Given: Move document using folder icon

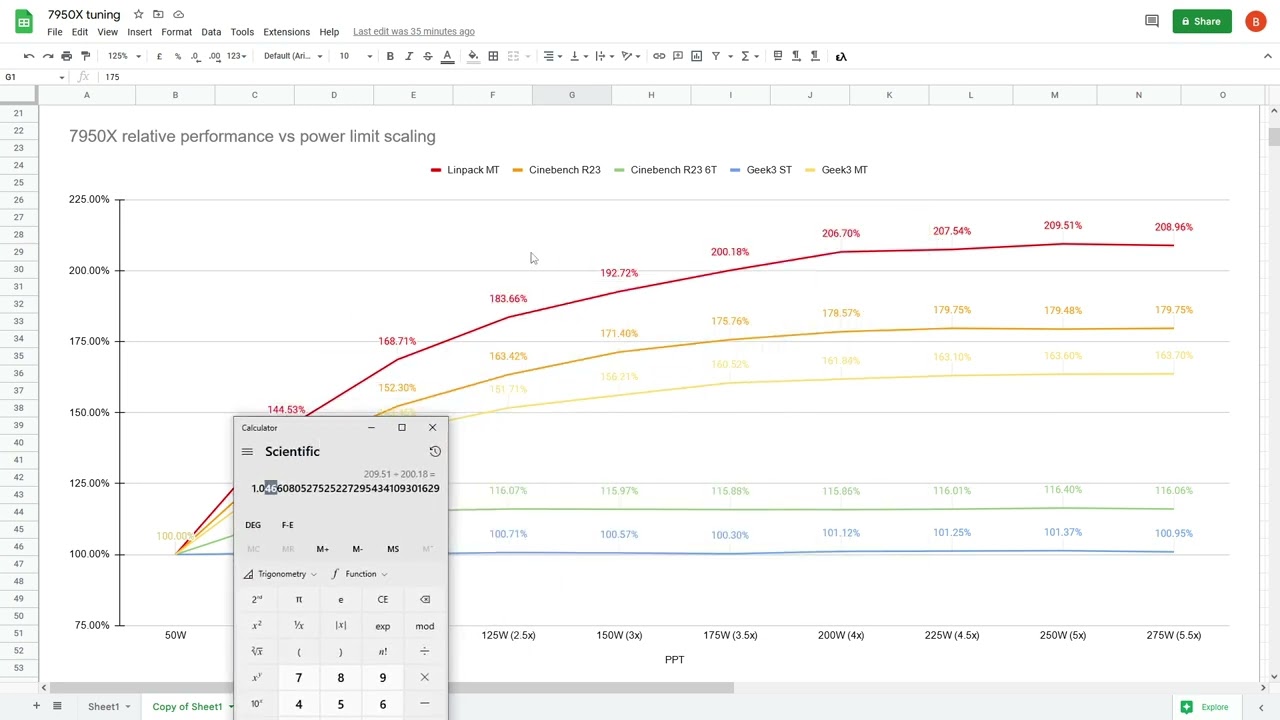Looking at the screenshot, I should pyautogui.click(x=158, y=14).
